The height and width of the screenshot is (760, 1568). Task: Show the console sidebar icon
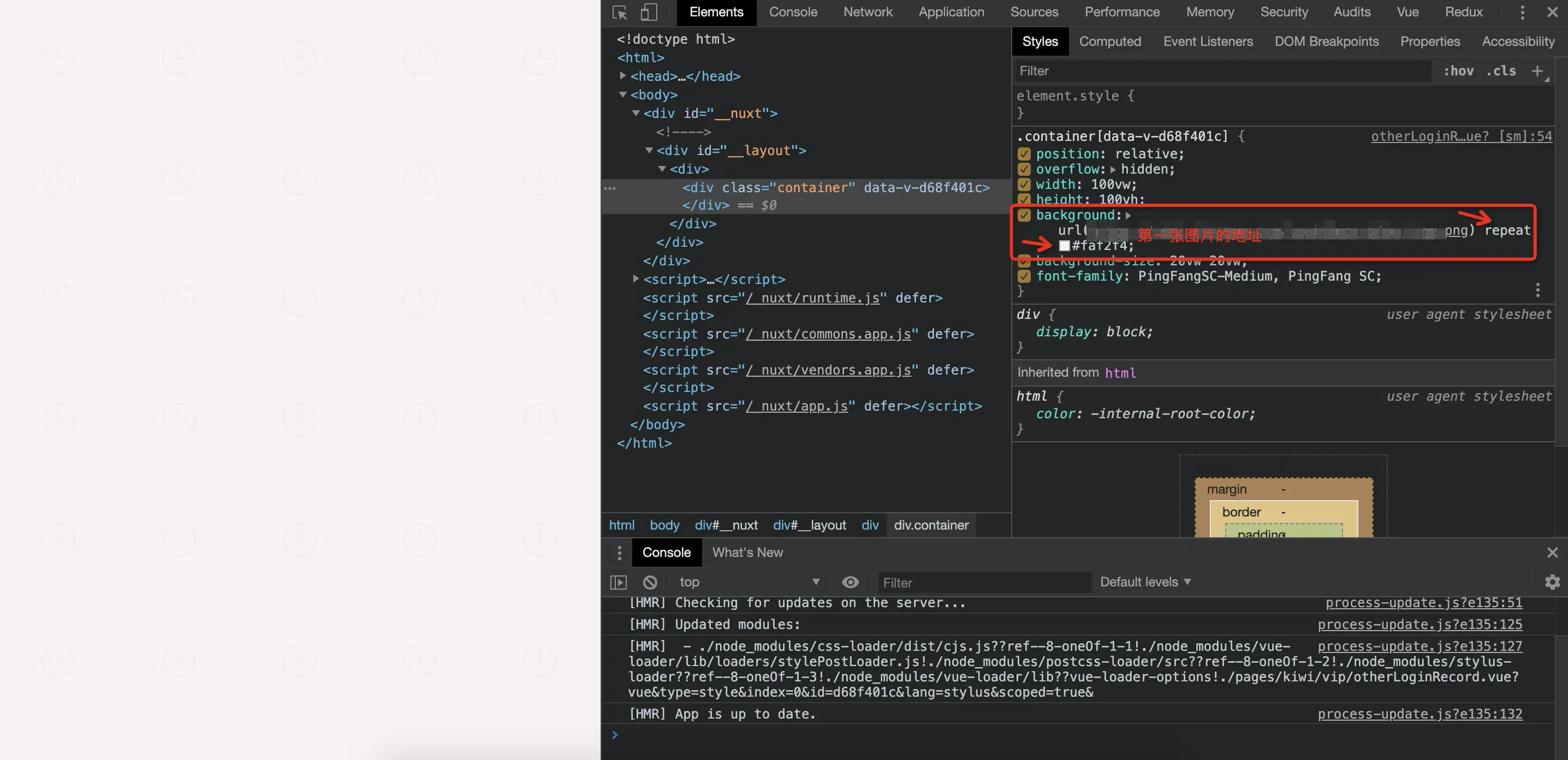619,583
